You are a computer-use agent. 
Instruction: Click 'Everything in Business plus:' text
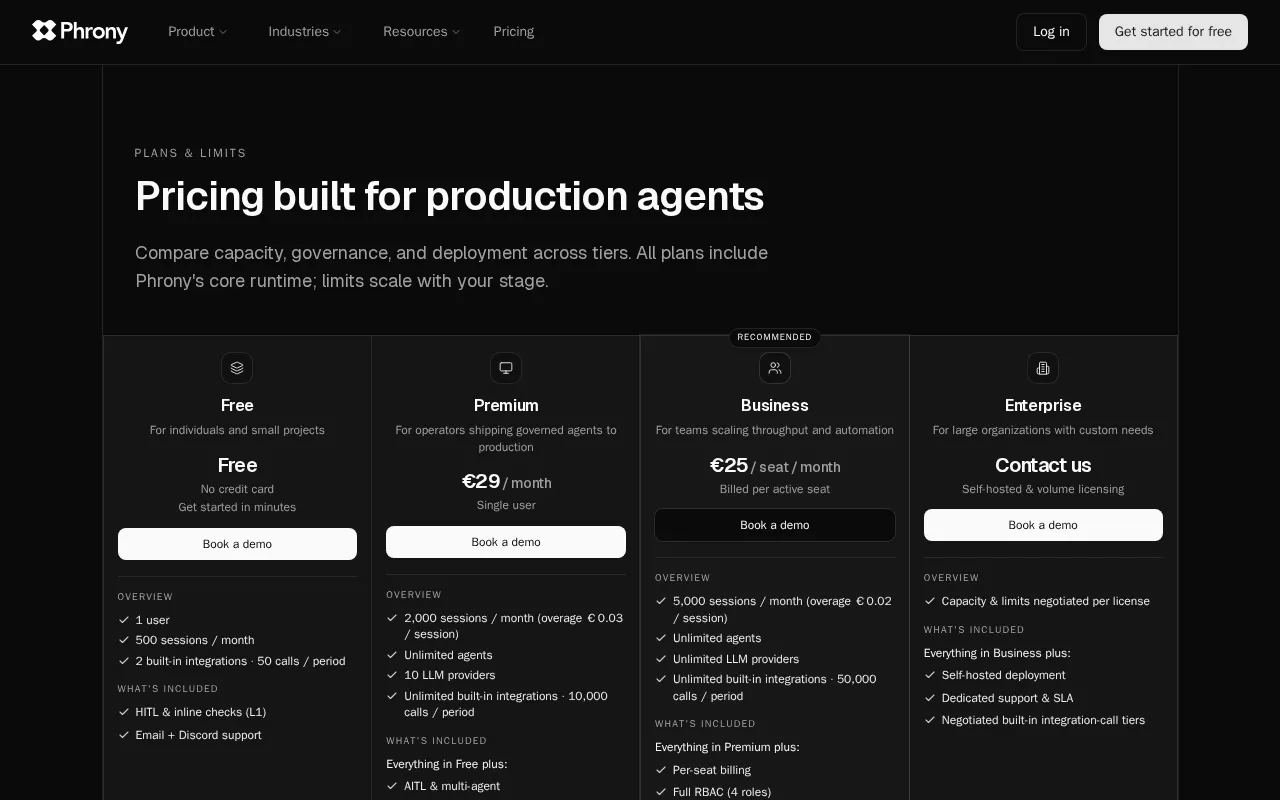(x=997, y=653)
